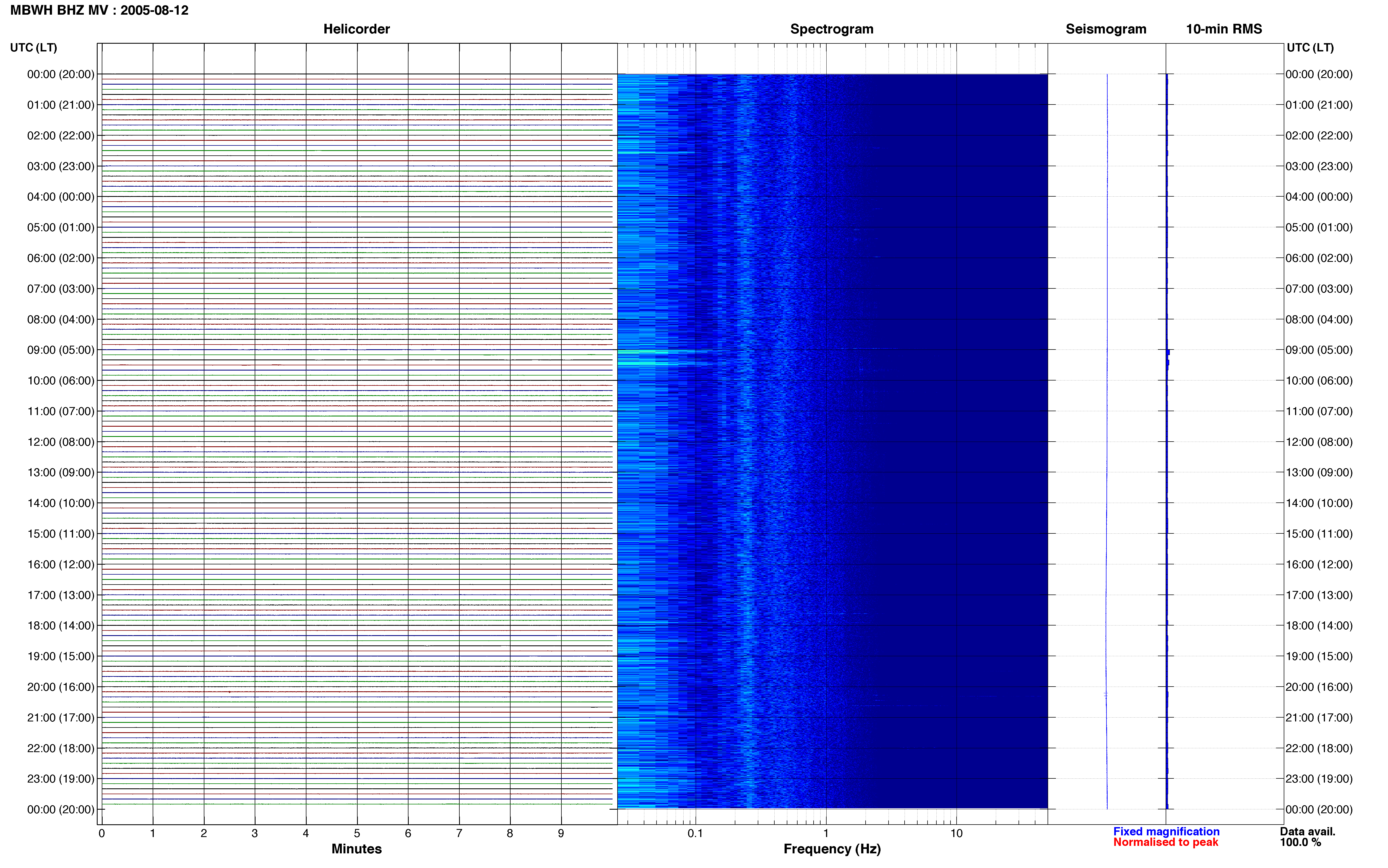
Task: Click RMS right-axis label 05:00 (01:00)
Action: [1319, 227]
